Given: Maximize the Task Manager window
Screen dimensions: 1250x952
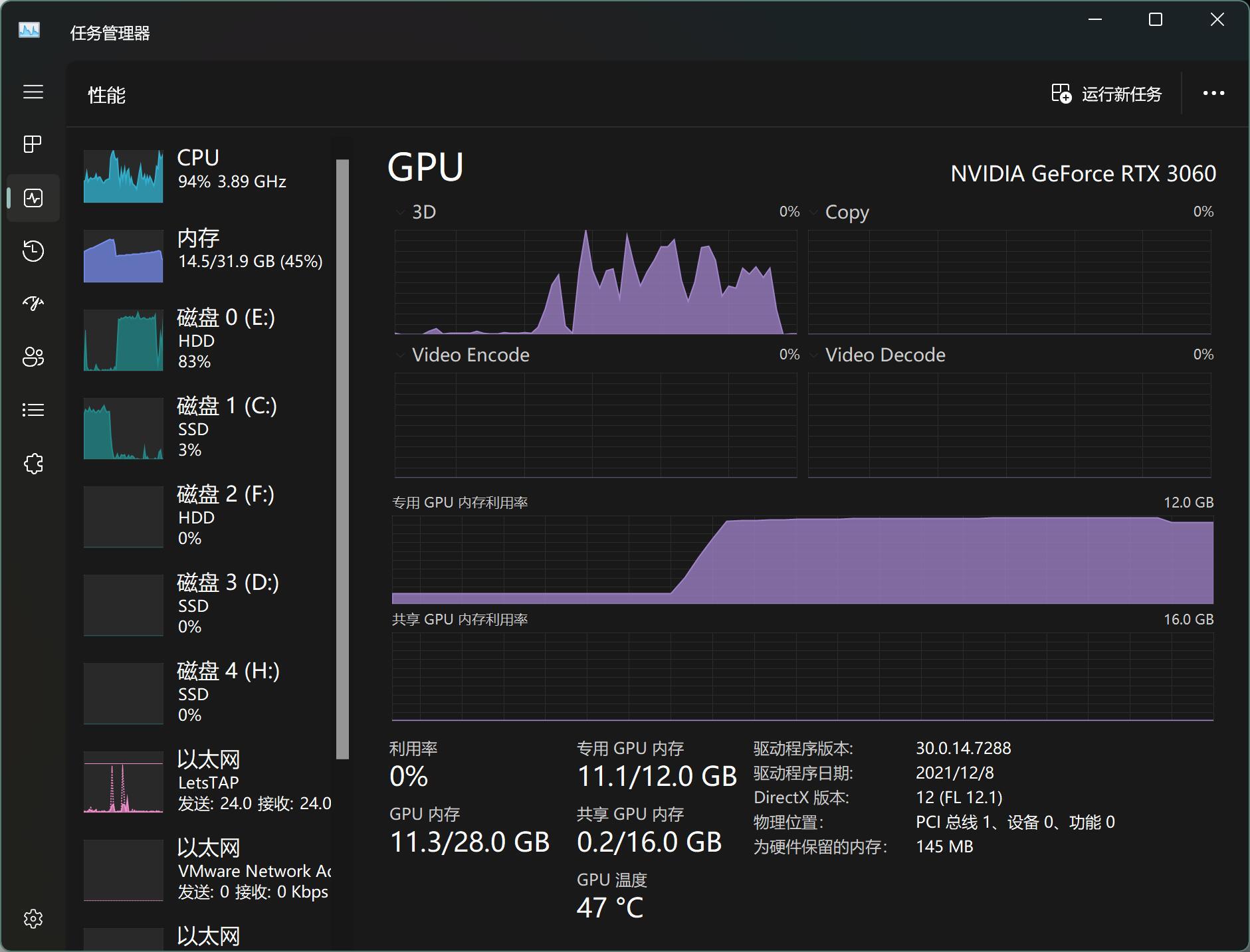Looking at the screenshot, I should tap(1156, 20).
